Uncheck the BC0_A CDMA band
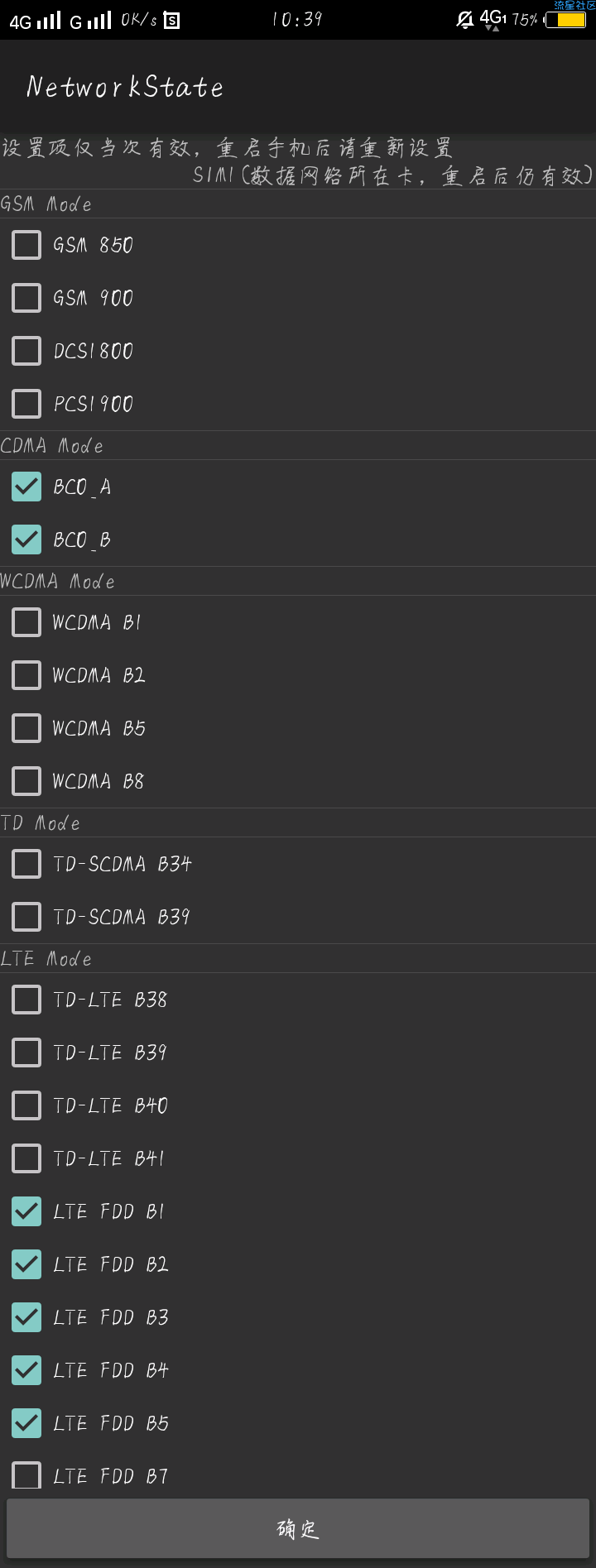Viewport: 596px width, 1568px height. tap(26, 487)
